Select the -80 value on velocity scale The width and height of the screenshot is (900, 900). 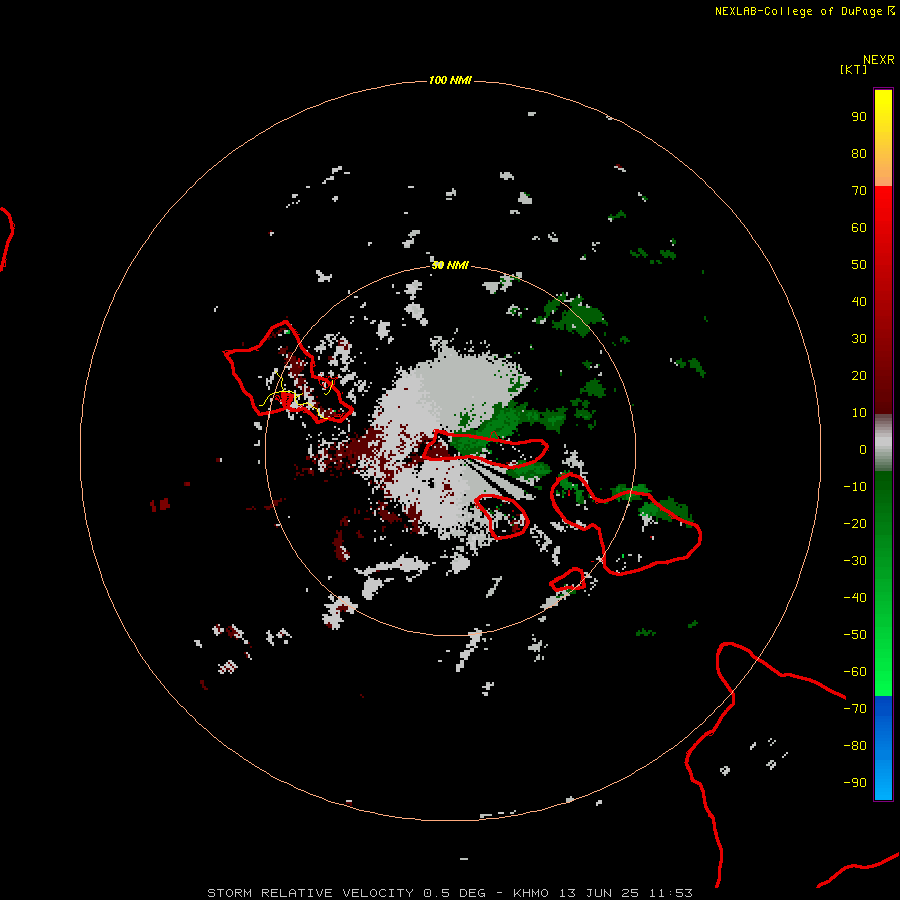(x=855, y=746)
